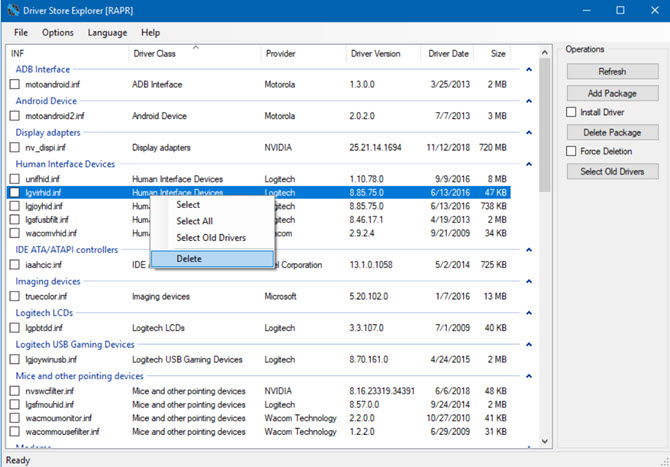Click the 8.16.23319.34391 version cell
The width and height of the screenshot is (670, 467).
point(382,391)
